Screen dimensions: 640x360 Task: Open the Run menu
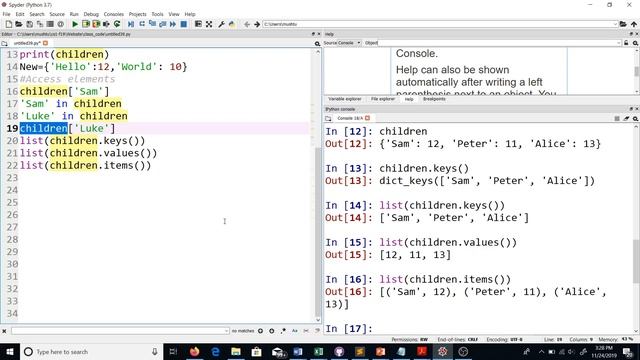[x=74, y=14]
